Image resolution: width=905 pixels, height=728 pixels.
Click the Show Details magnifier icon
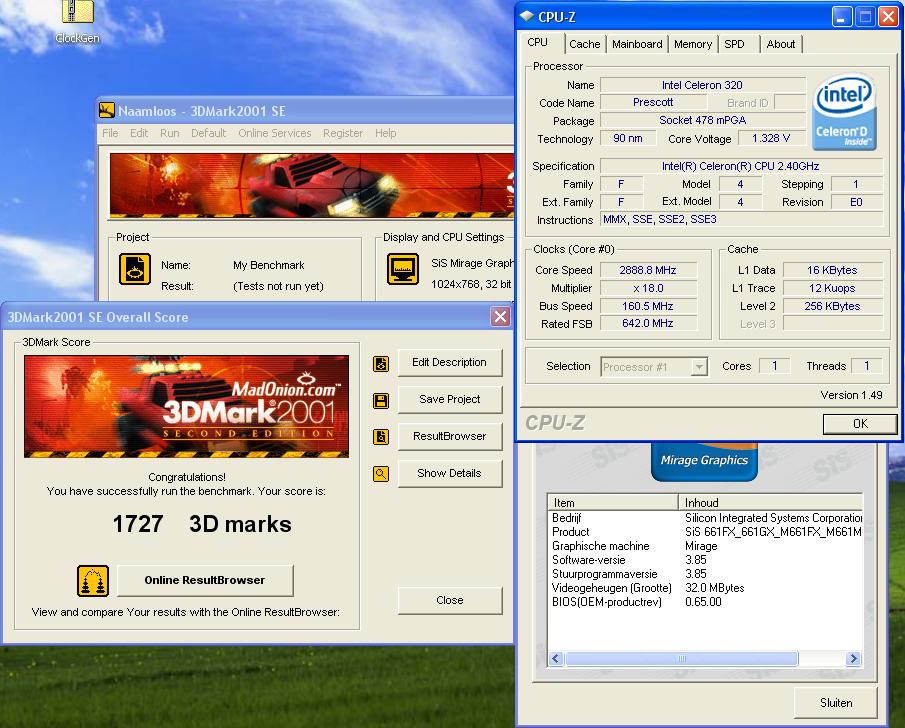[x=381, y=474]
